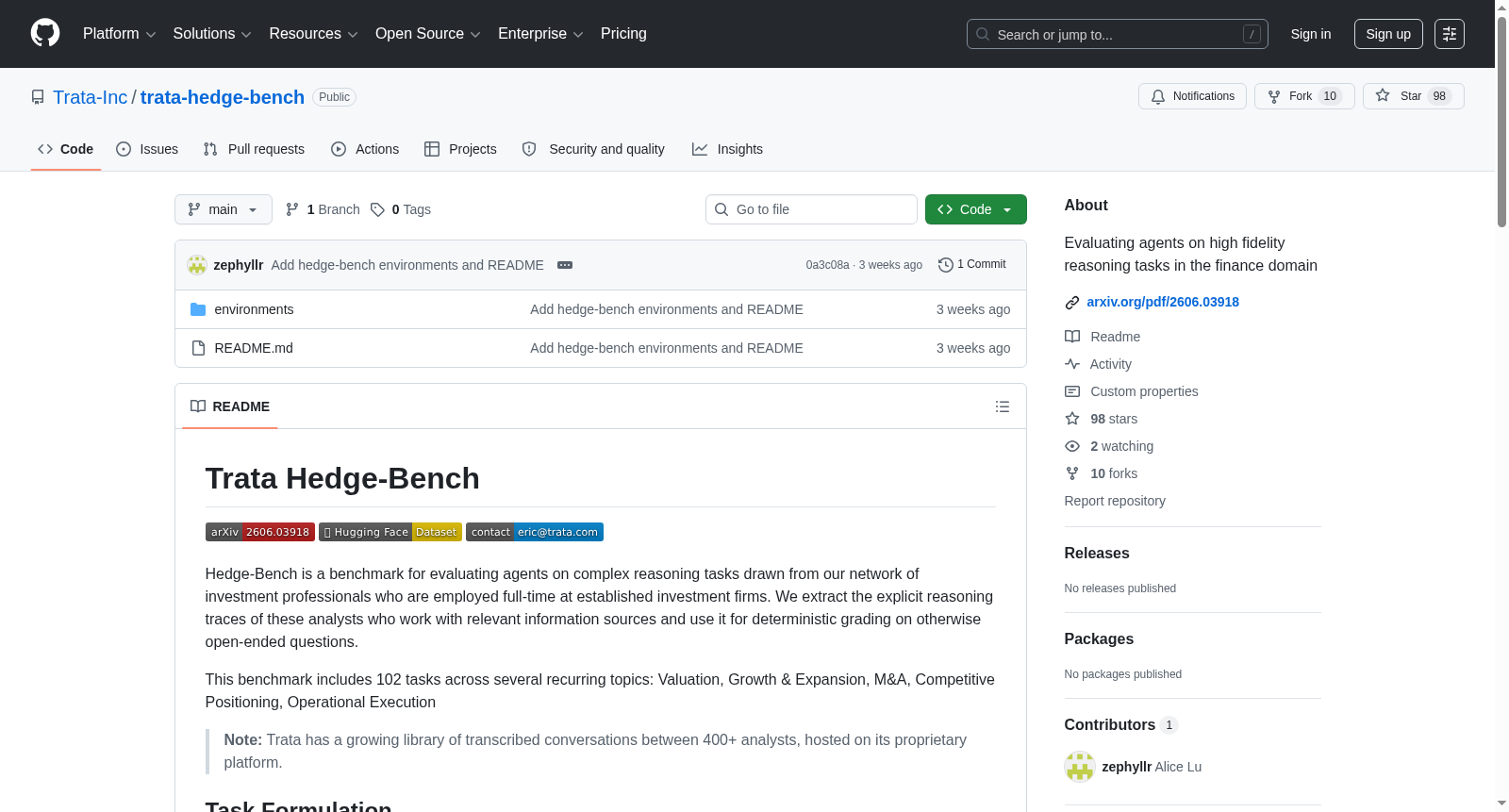Select the README tab above the readme

(230, 406)
